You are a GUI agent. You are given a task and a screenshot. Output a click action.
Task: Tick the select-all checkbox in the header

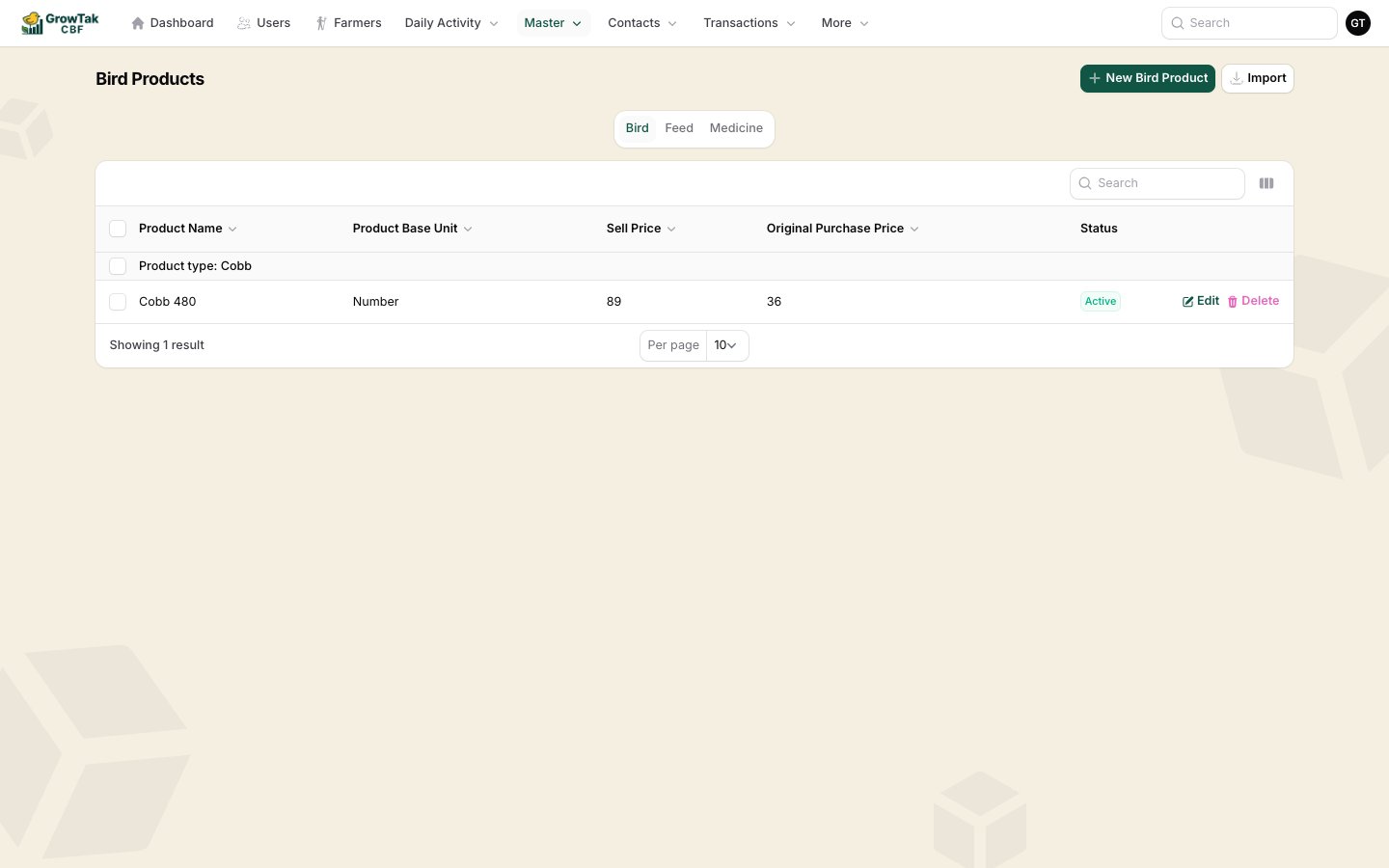click(x=118, y=229)
